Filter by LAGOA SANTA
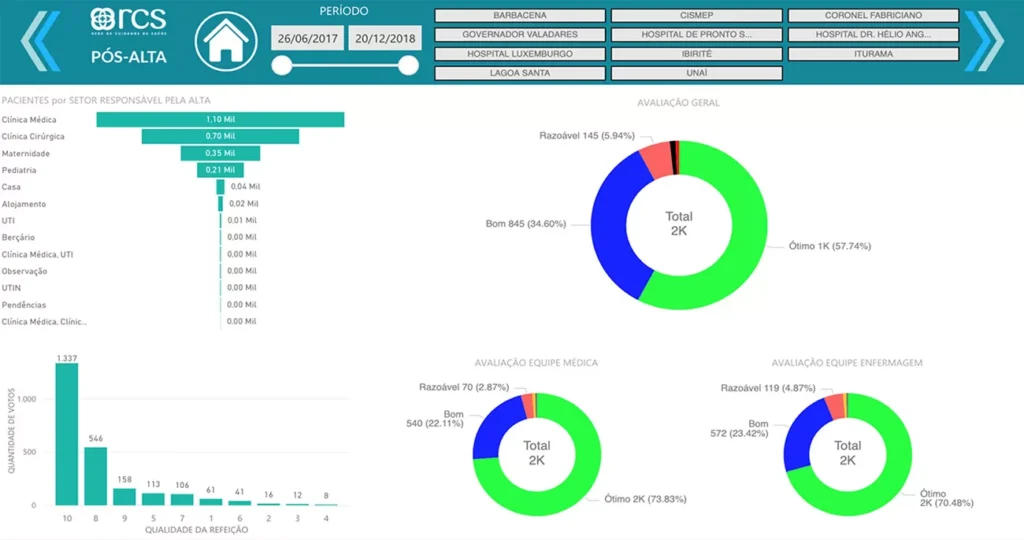 (x=520, y=73)
